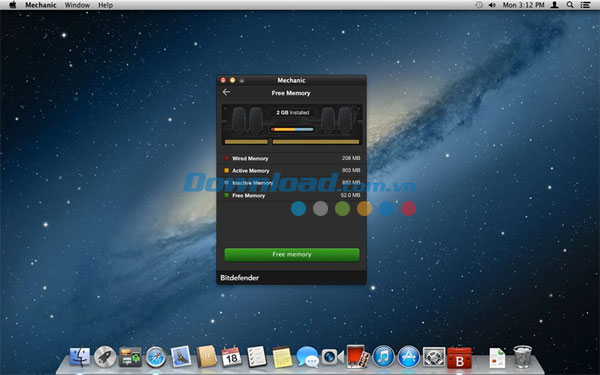The width and height of the screenshot is (600, 375).
Task: Click the 208 MB wired memory value
Action: point(351,158)
